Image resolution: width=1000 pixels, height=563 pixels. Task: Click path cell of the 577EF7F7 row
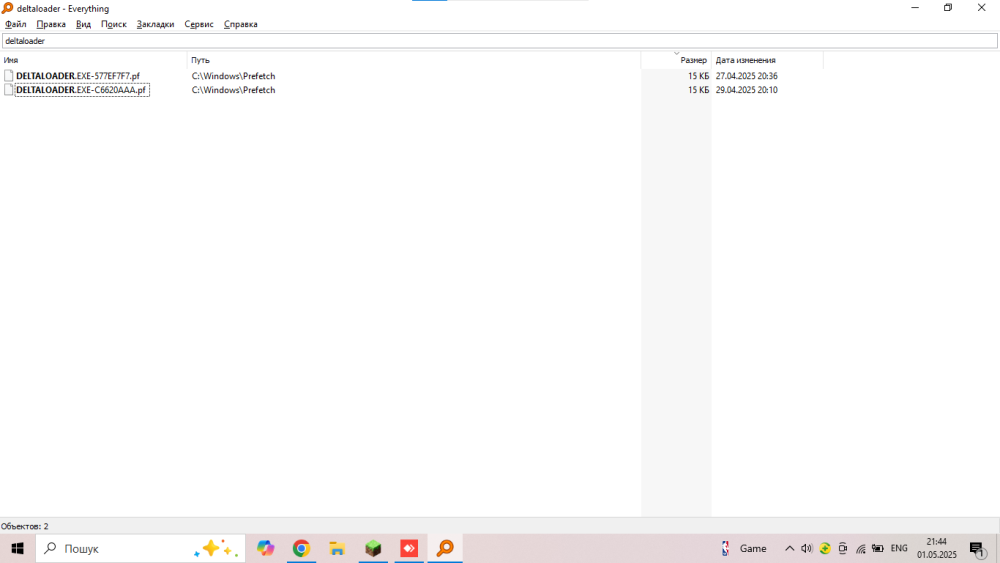coord(233,76)
